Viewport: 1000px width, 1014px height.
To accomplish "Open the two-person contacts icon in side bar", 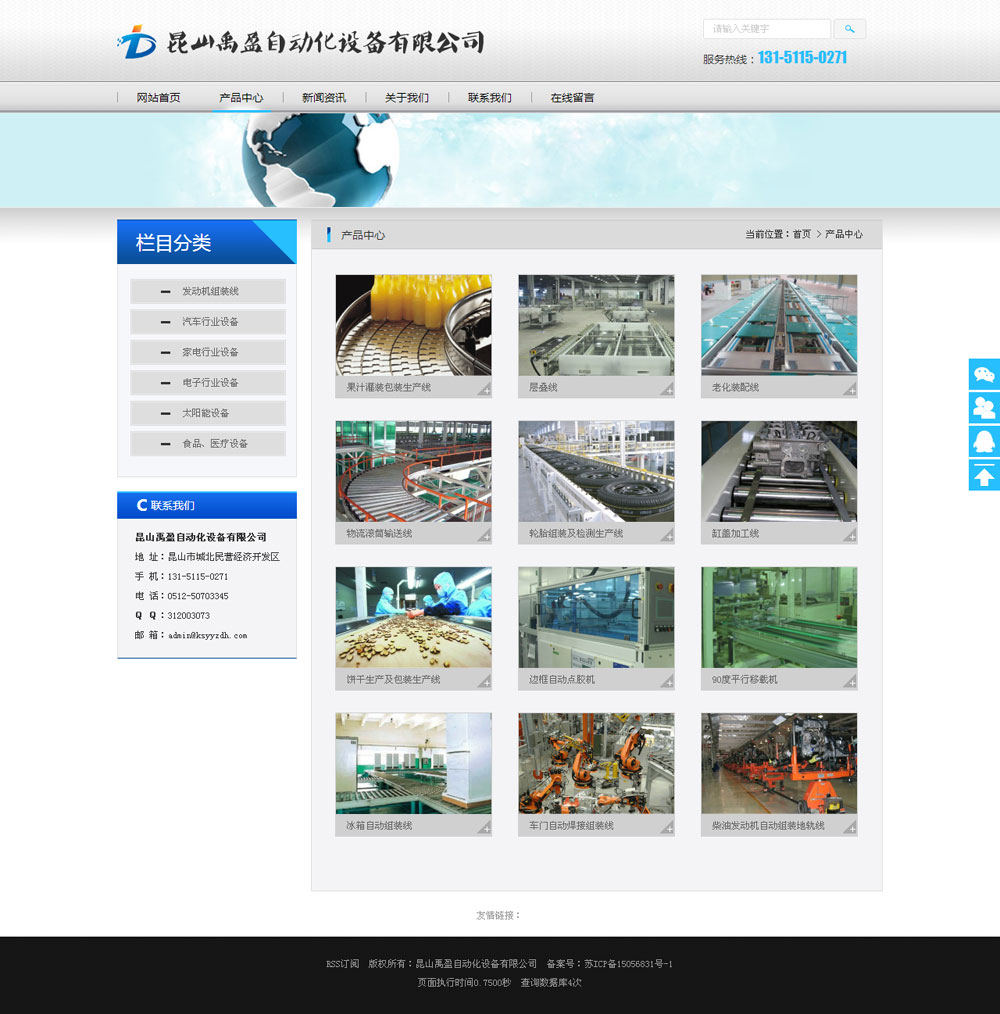I will click(x=984, y=408).
